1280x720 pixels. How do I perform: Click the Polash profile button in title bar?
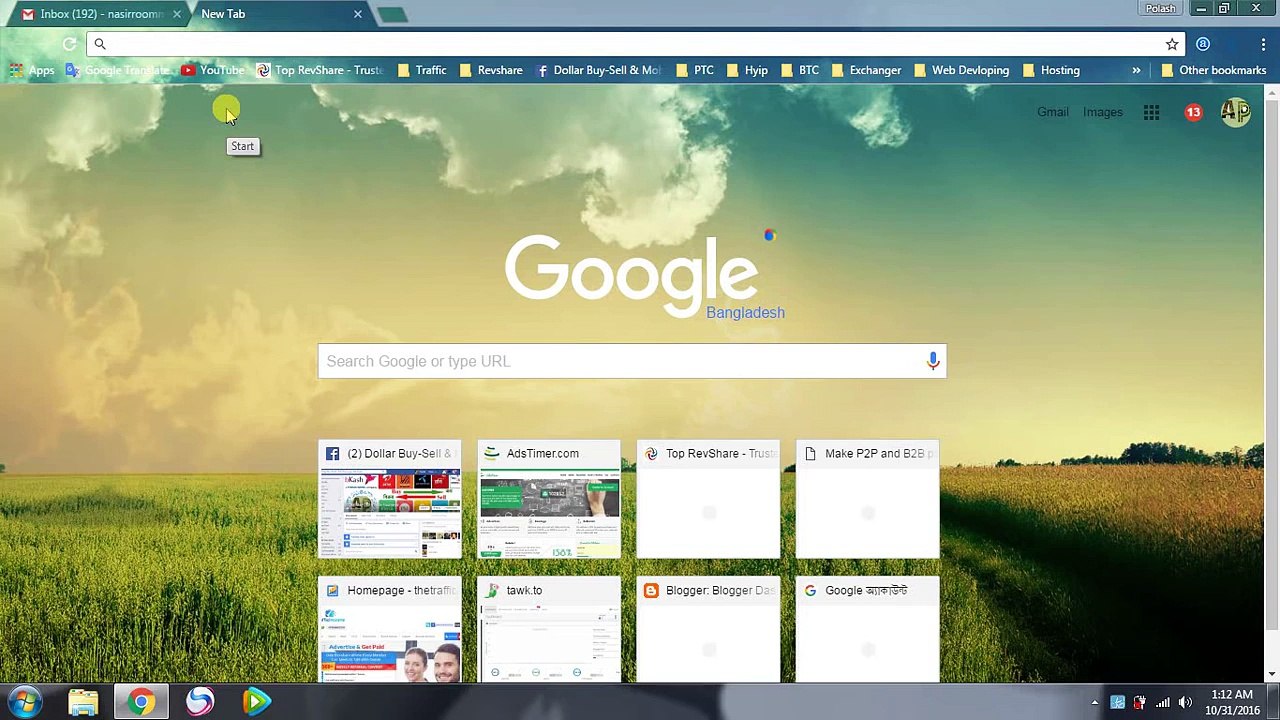[x=1161, y=8]
